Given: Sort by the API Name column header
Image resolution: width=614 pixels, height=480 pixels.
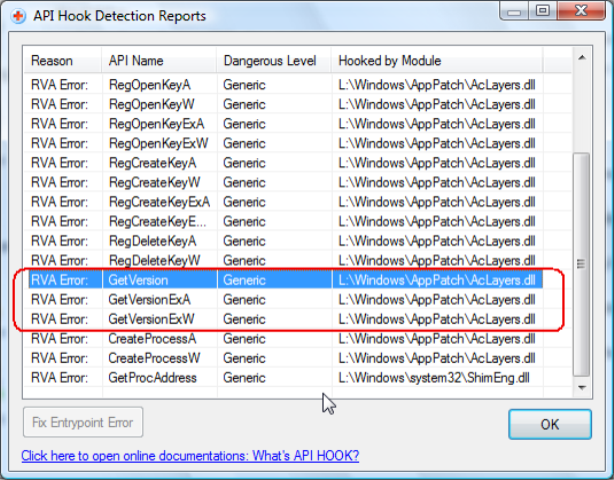Looking at the screenshot, I should click(159, 61).
